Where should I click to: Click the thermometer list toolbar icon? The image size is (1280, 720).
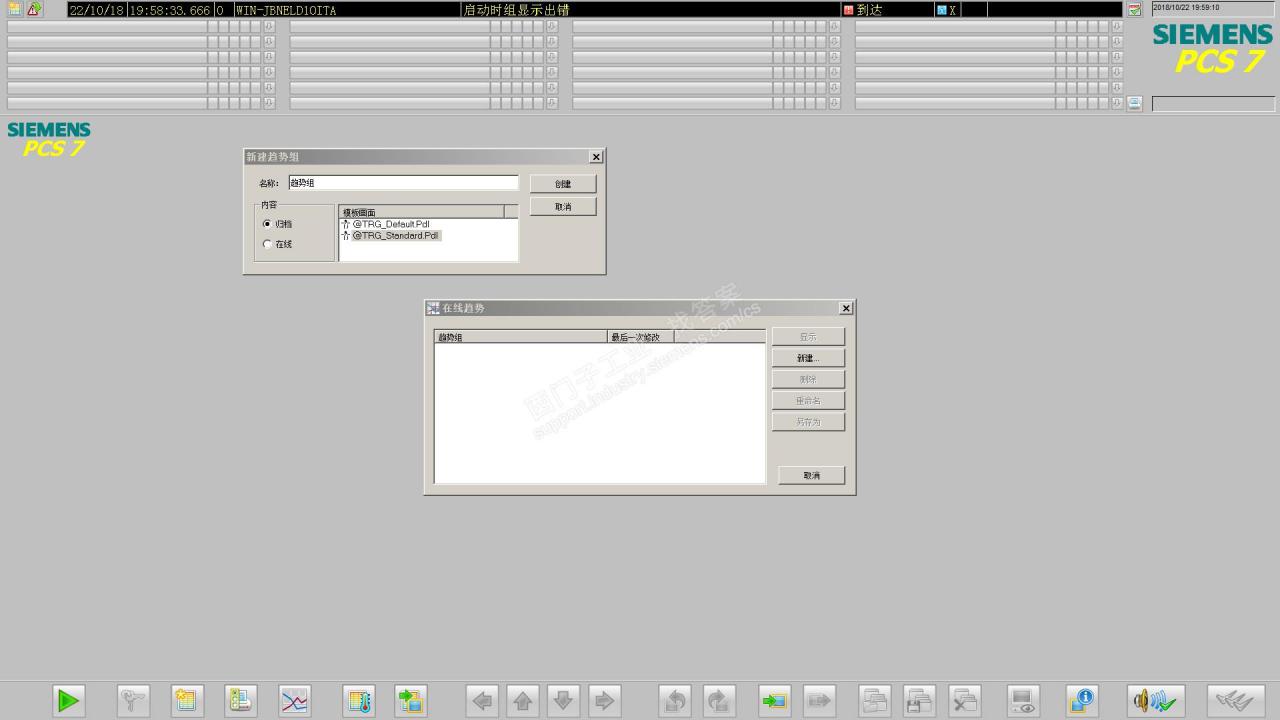pos(359,700)
